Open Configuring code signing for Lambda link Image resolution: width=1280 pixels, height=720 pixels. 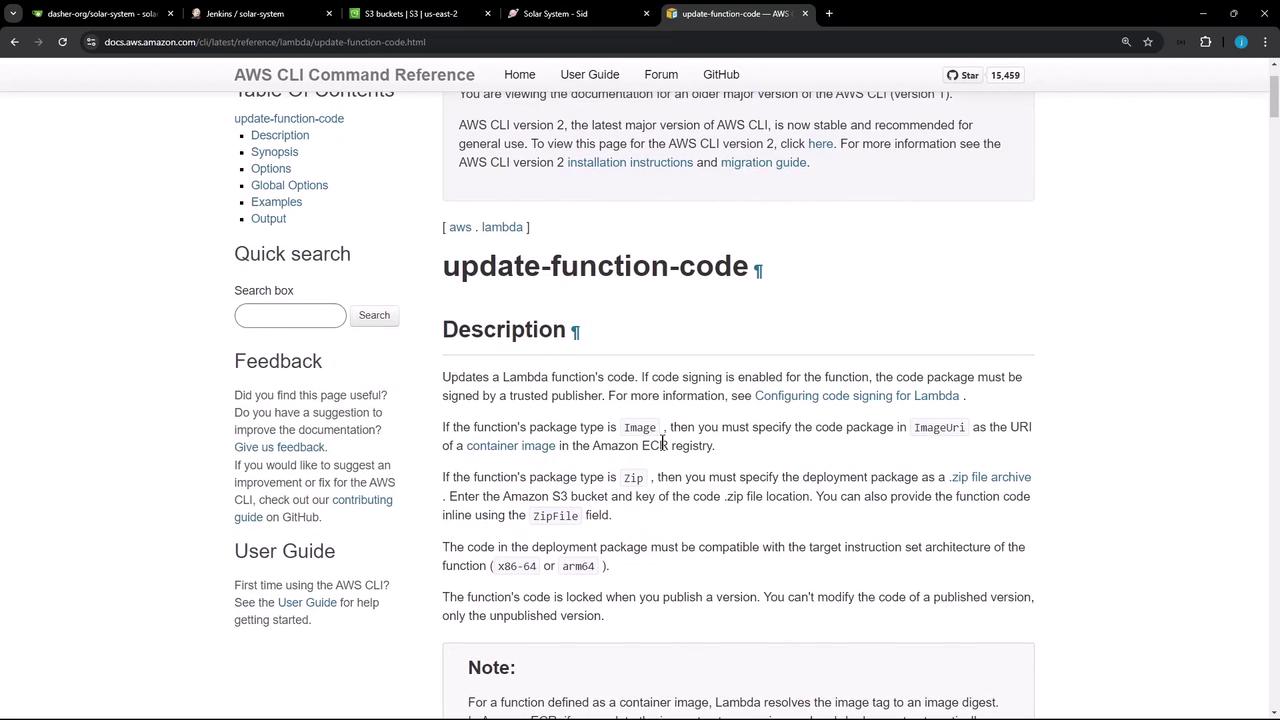click(x=857, y=396)
